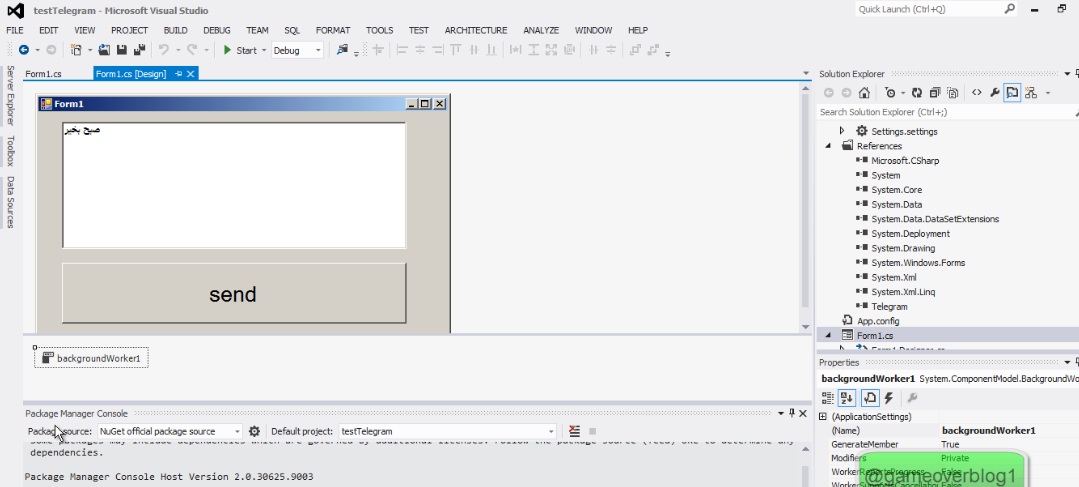
Task: Toggle Preview Selected Items in Solution Explorer
Action: pos(1012,93)
